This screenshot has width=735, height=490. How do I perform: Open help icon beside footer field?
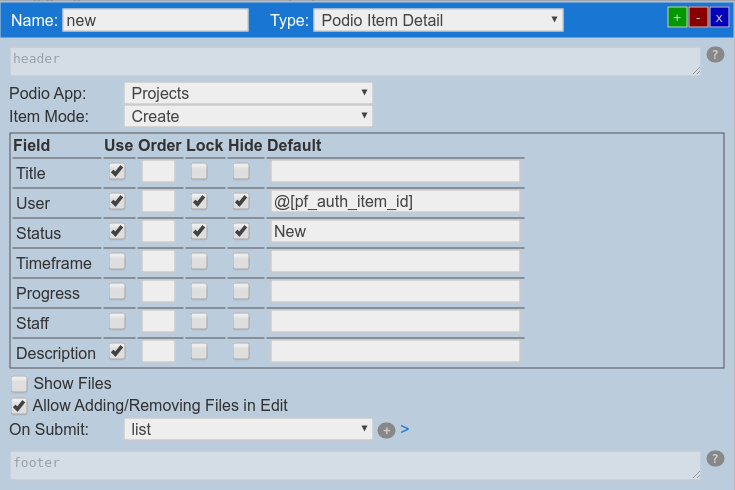point(715,459)
